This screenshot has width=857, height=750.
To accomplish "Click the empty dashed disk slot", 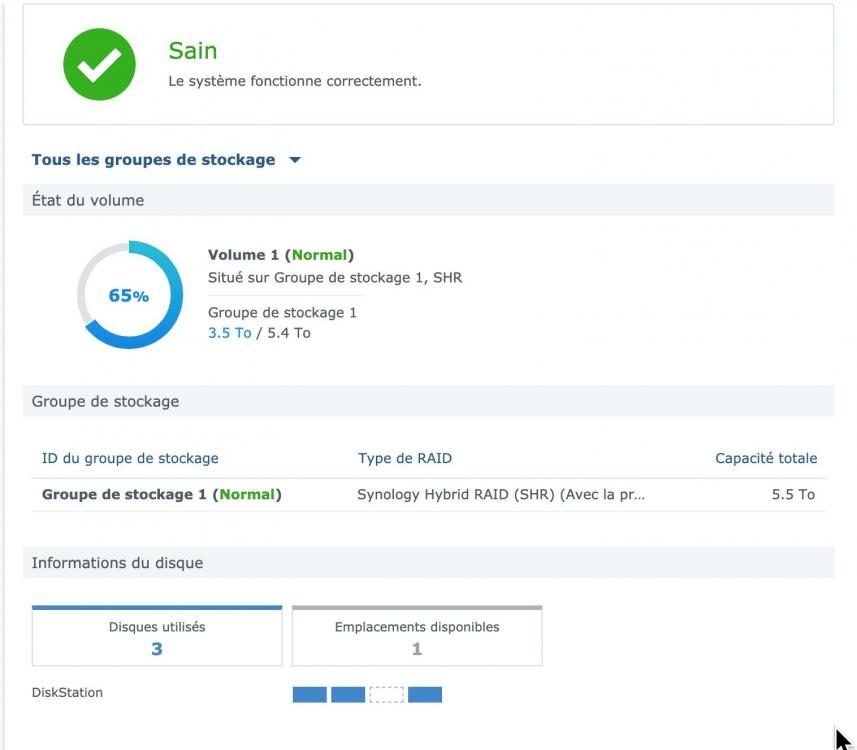I will pos(386,694).
